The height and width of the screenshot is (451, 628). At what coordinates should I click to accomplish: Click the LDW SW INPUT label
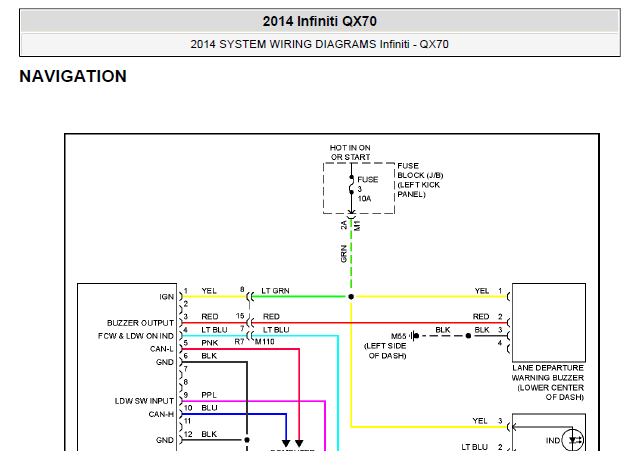pos(144,401)
